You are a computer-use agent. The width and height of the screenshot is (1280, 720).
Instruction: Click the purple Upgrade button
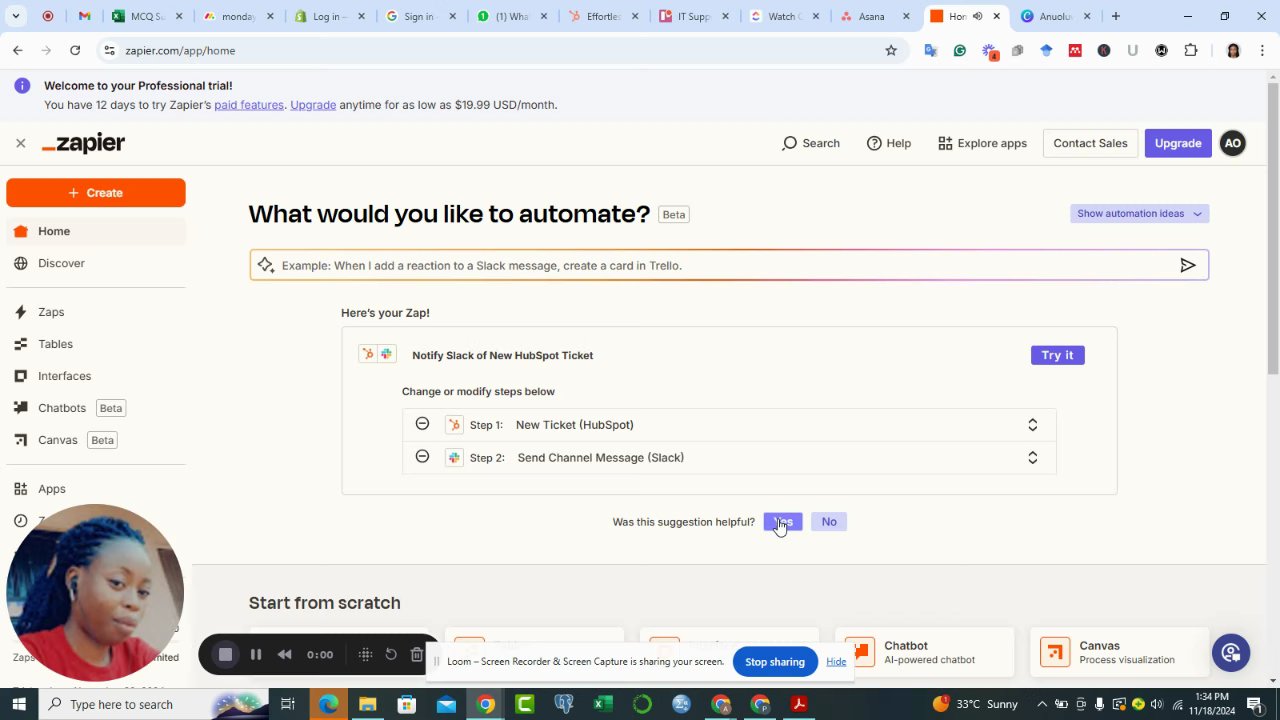pyautogui.click(x=1178, y=143)
